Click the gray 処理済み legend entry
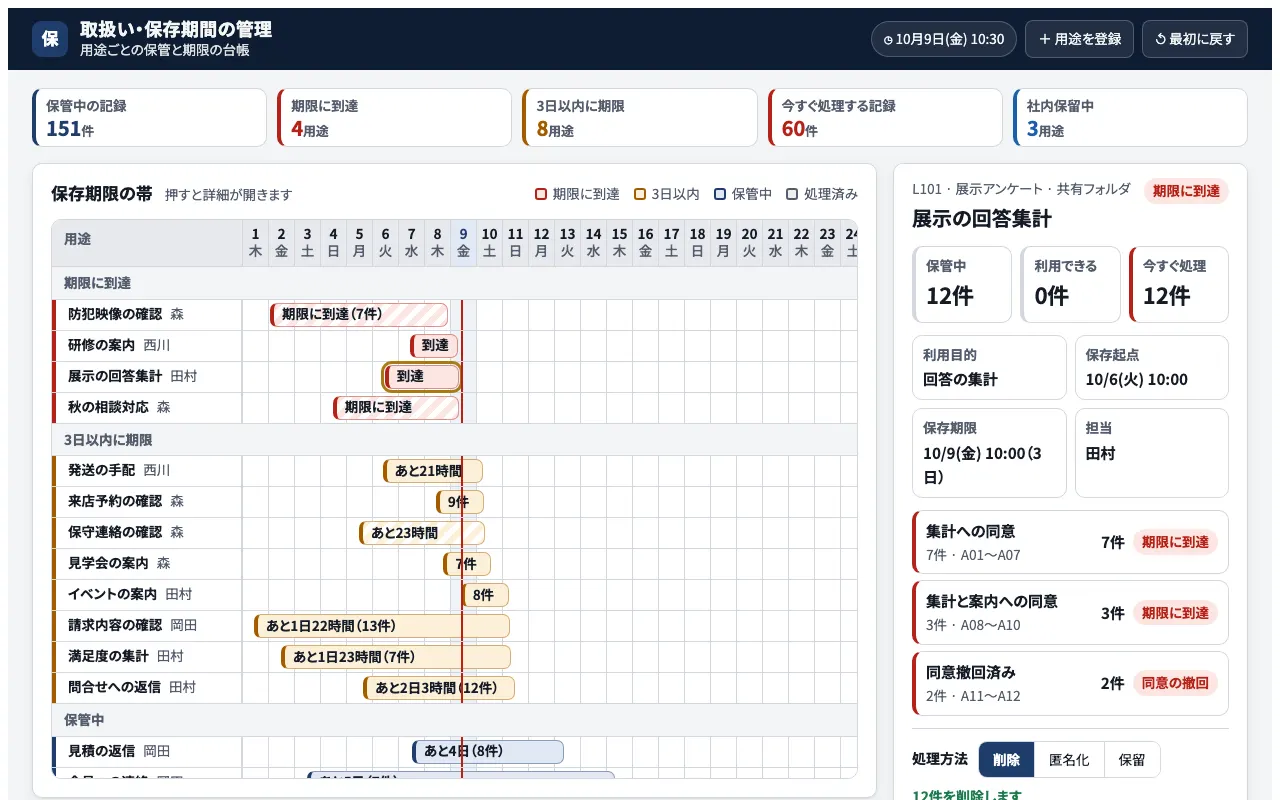The width and height of the screenshot is (1280, 800). [822, 194]
